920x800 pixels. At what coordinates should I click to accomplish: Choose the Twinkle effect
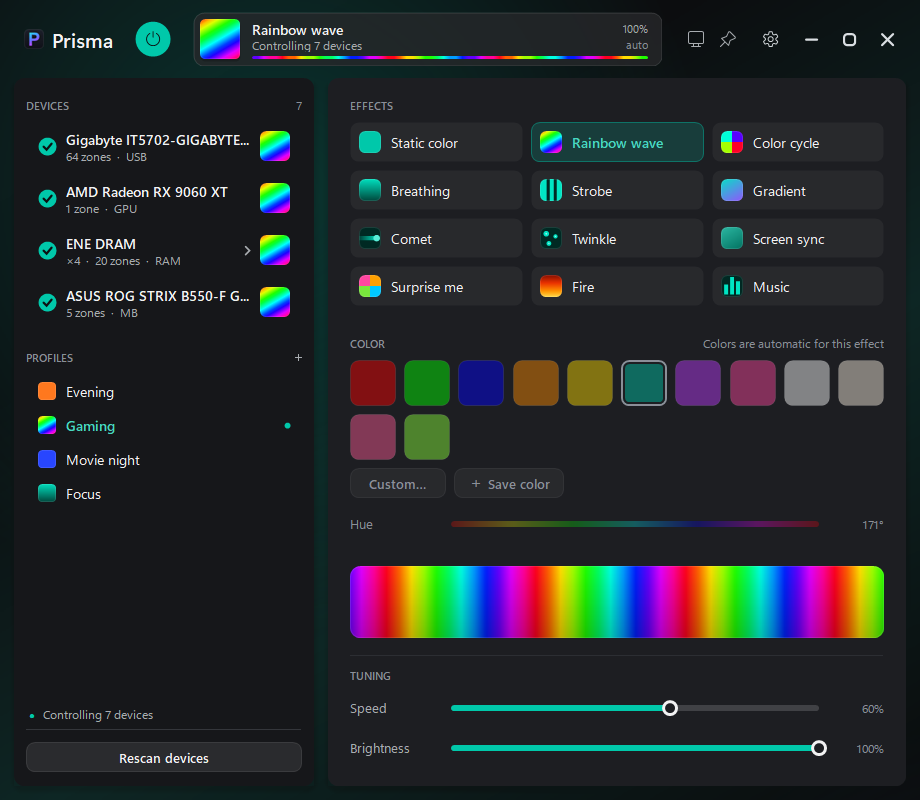pyautogui.click(x=617, y=239)
